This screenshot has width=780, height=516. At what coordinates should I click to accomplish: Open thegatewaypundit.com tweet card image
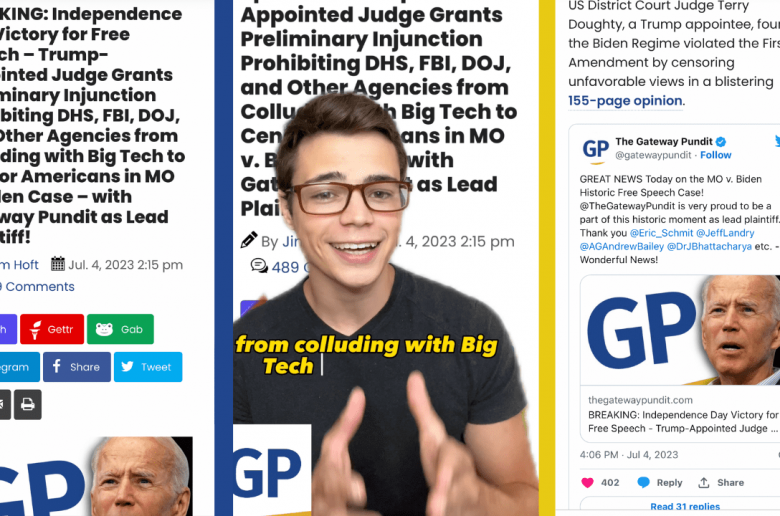click(x=680, y=330)
